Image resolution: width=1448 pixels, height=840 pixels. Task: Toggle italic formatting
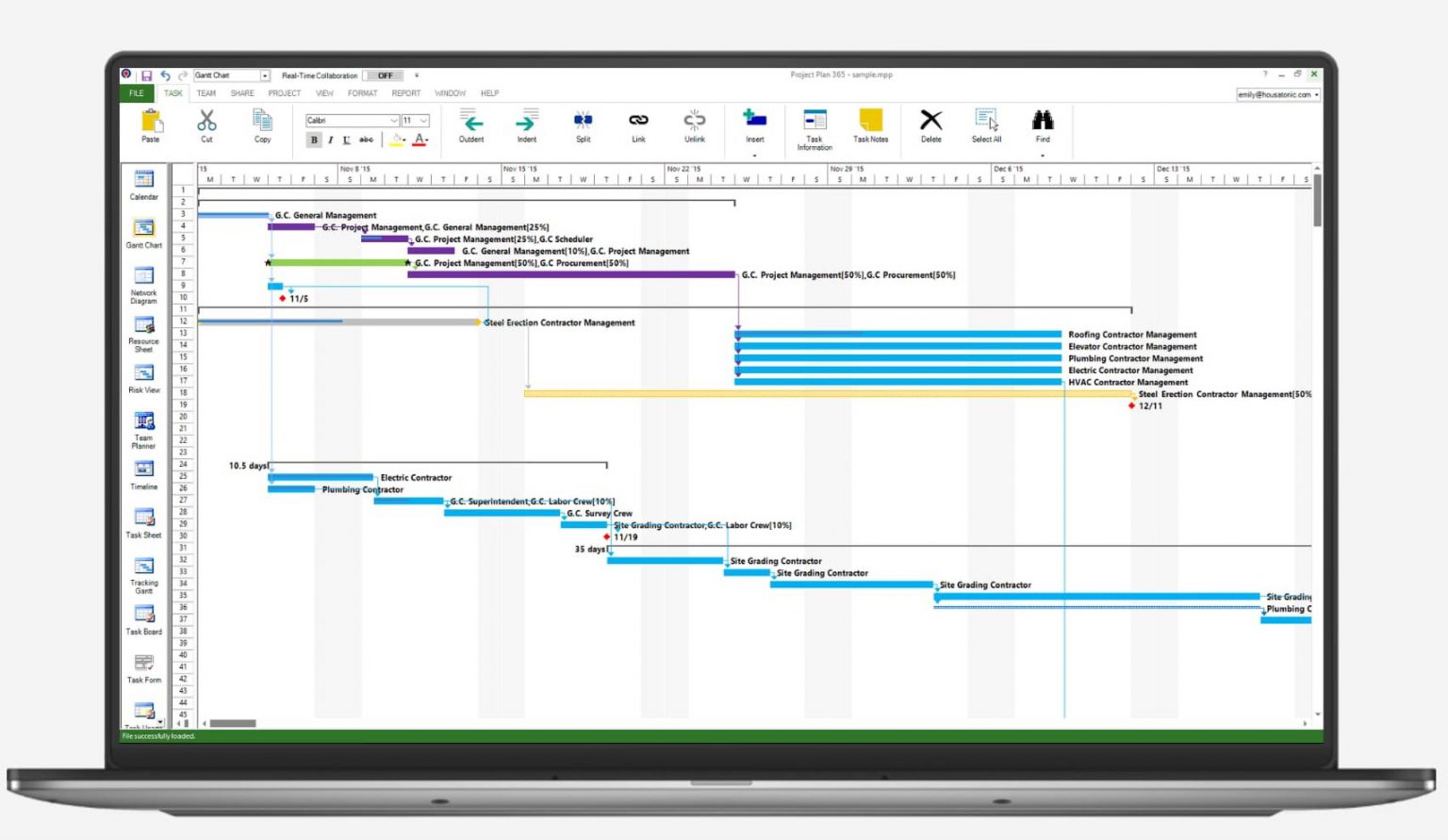click(x=331, y=140)
